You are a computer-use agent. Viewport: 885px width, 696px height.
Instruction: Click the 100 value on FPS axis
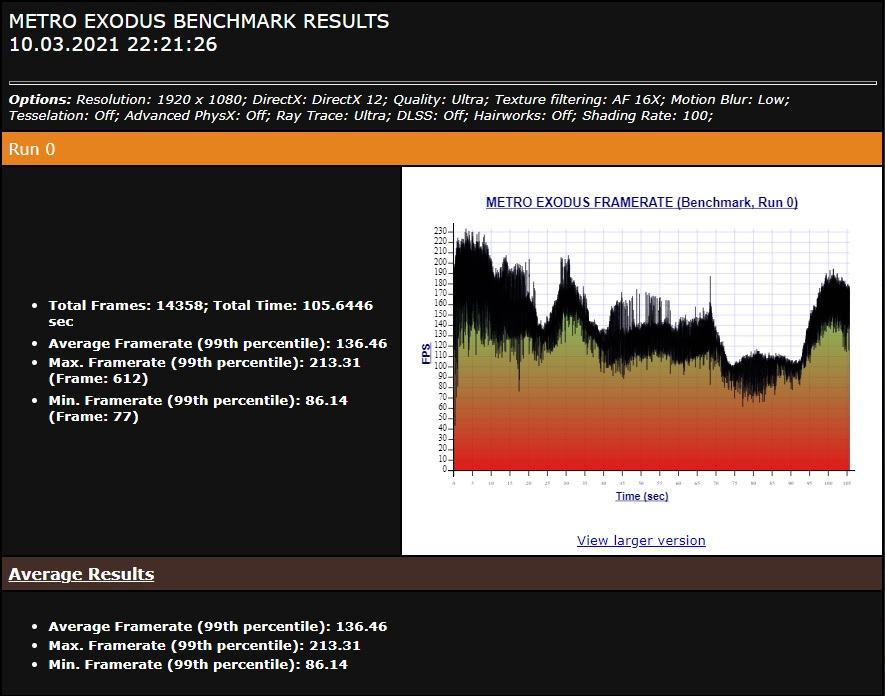pos(440,366)
